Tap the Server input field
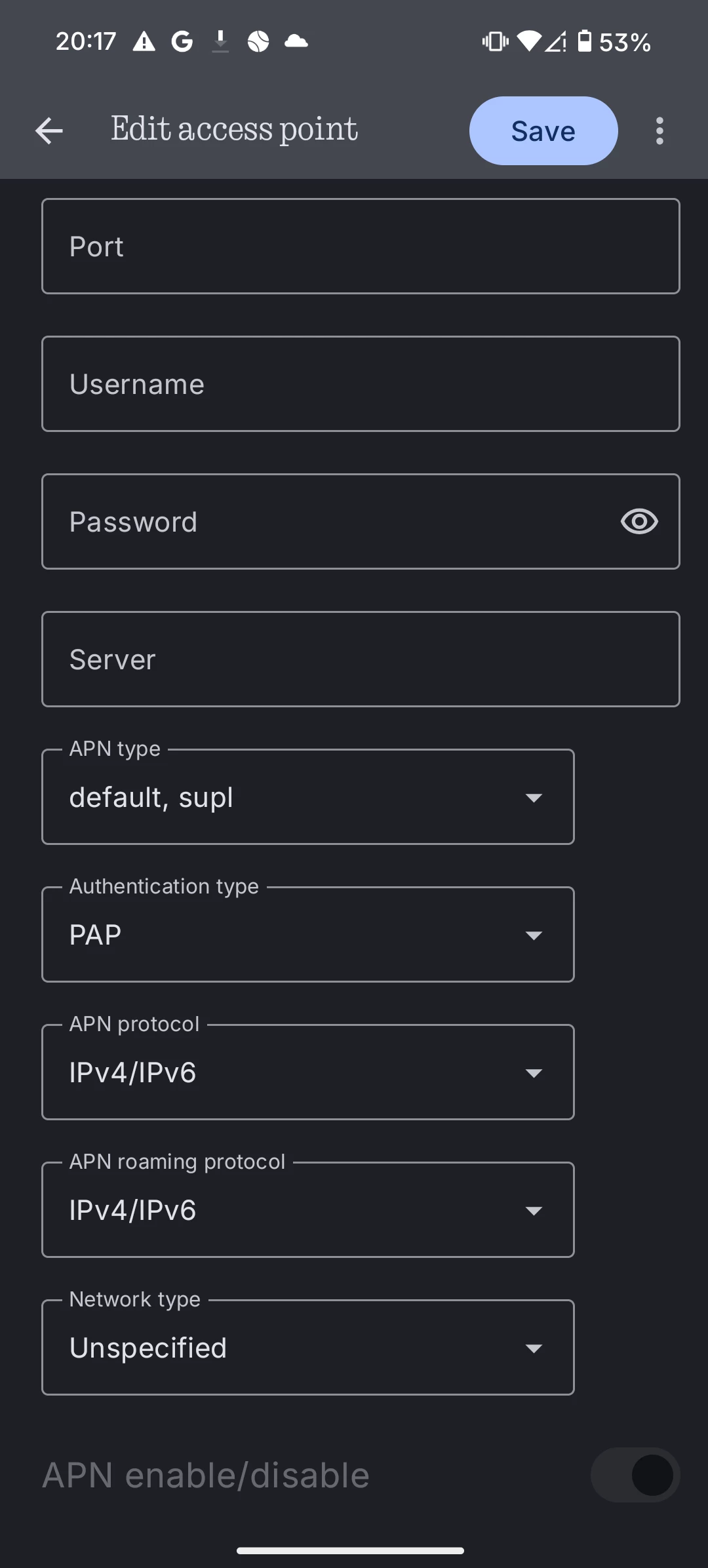Screen dimensions: 708x1568 tap(361, 659)
